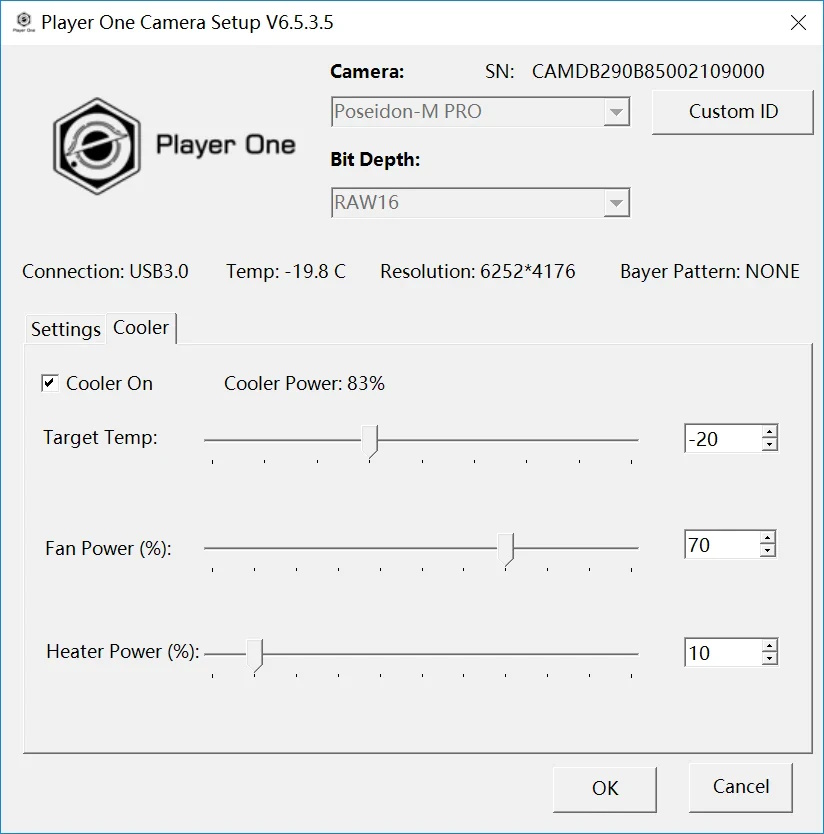Decrease Heater Power using spinner down arrow
The width and height of the screenshot is (824, 834).
coord(768,659)
